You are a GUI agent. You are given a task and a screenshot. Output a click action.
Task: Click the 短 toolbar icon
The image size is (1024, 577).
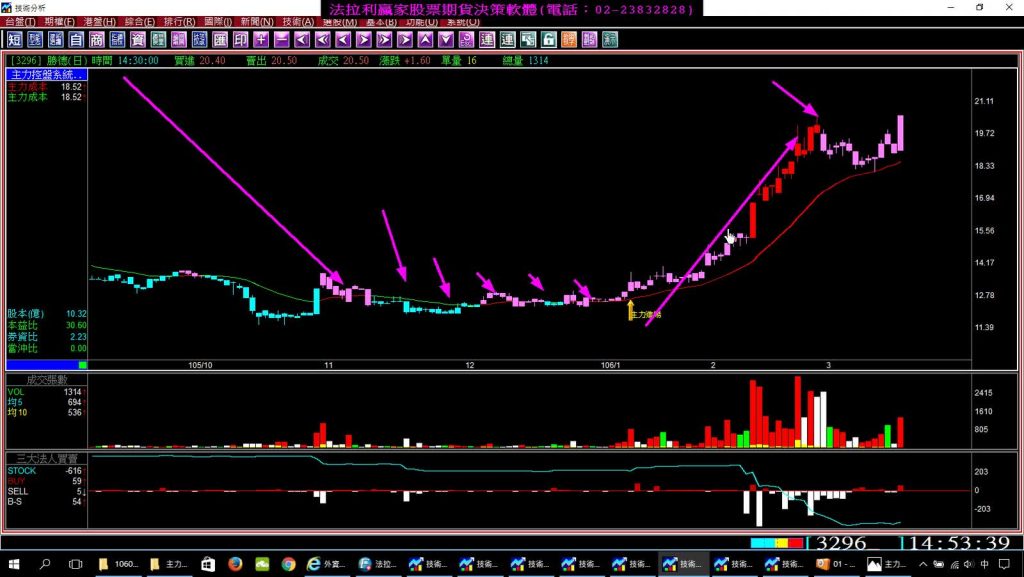point(14,40)
